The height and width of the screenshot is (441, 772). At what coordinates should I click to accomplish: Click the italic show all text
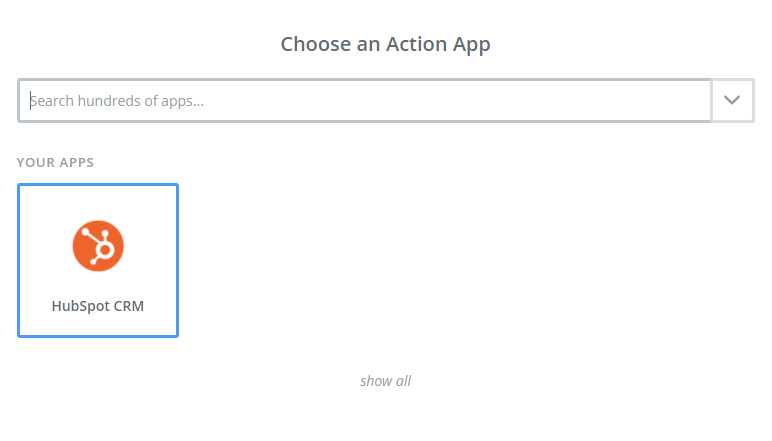(386, 381)
